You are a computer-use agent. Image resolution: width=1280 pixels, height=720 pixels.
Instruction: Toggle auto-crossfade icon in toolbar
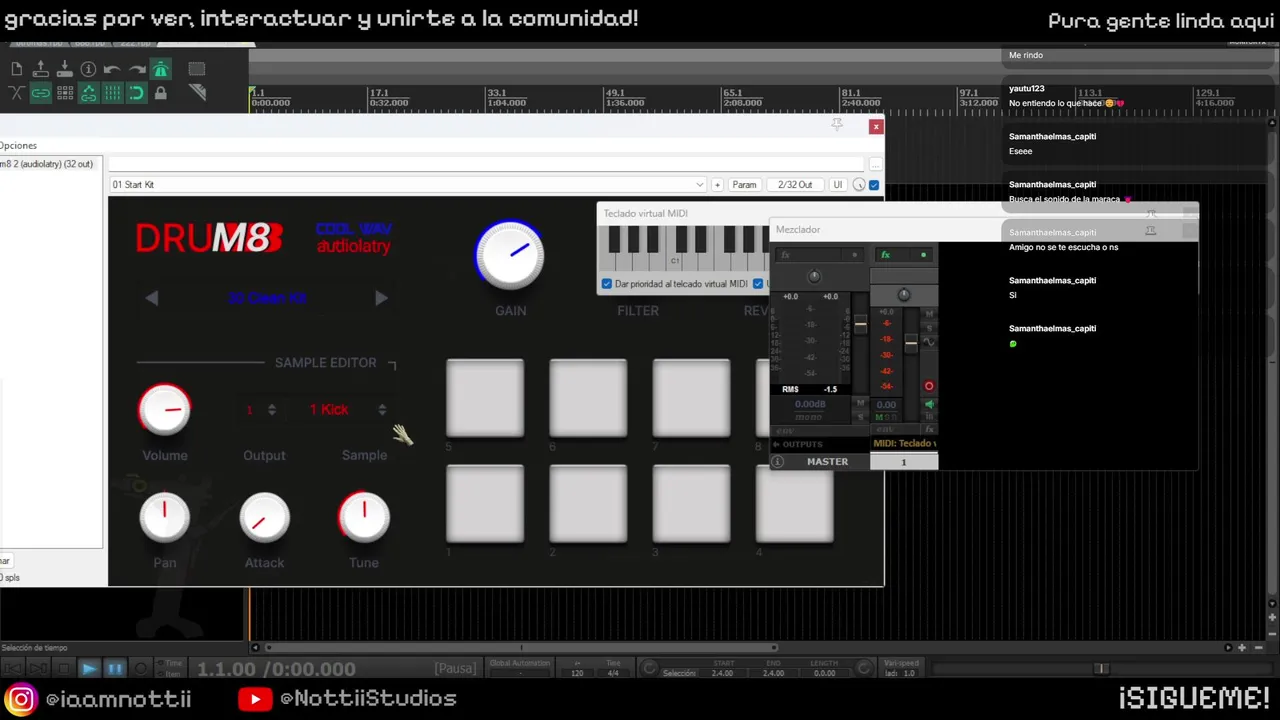pos(16,93)
